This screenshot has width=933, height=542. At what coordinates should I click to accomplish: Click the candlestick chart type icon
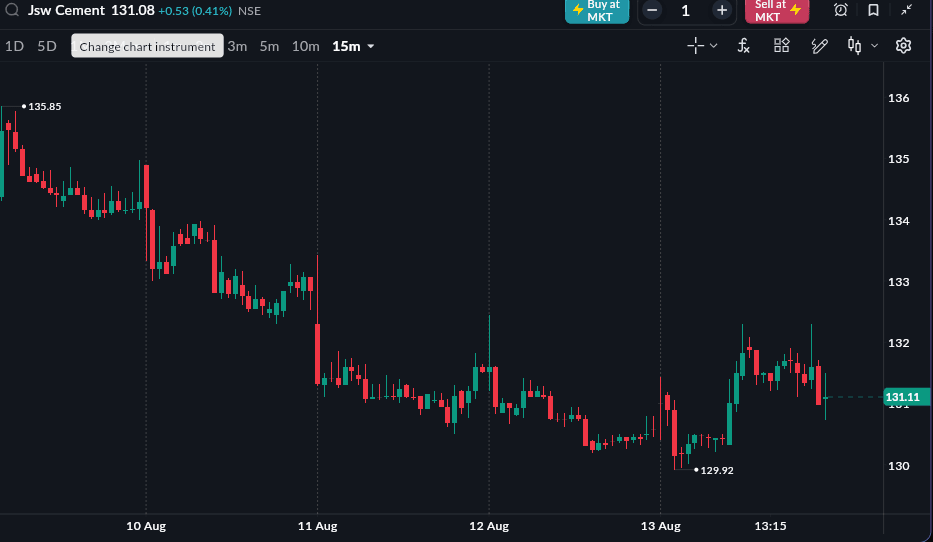pos(854,46)
